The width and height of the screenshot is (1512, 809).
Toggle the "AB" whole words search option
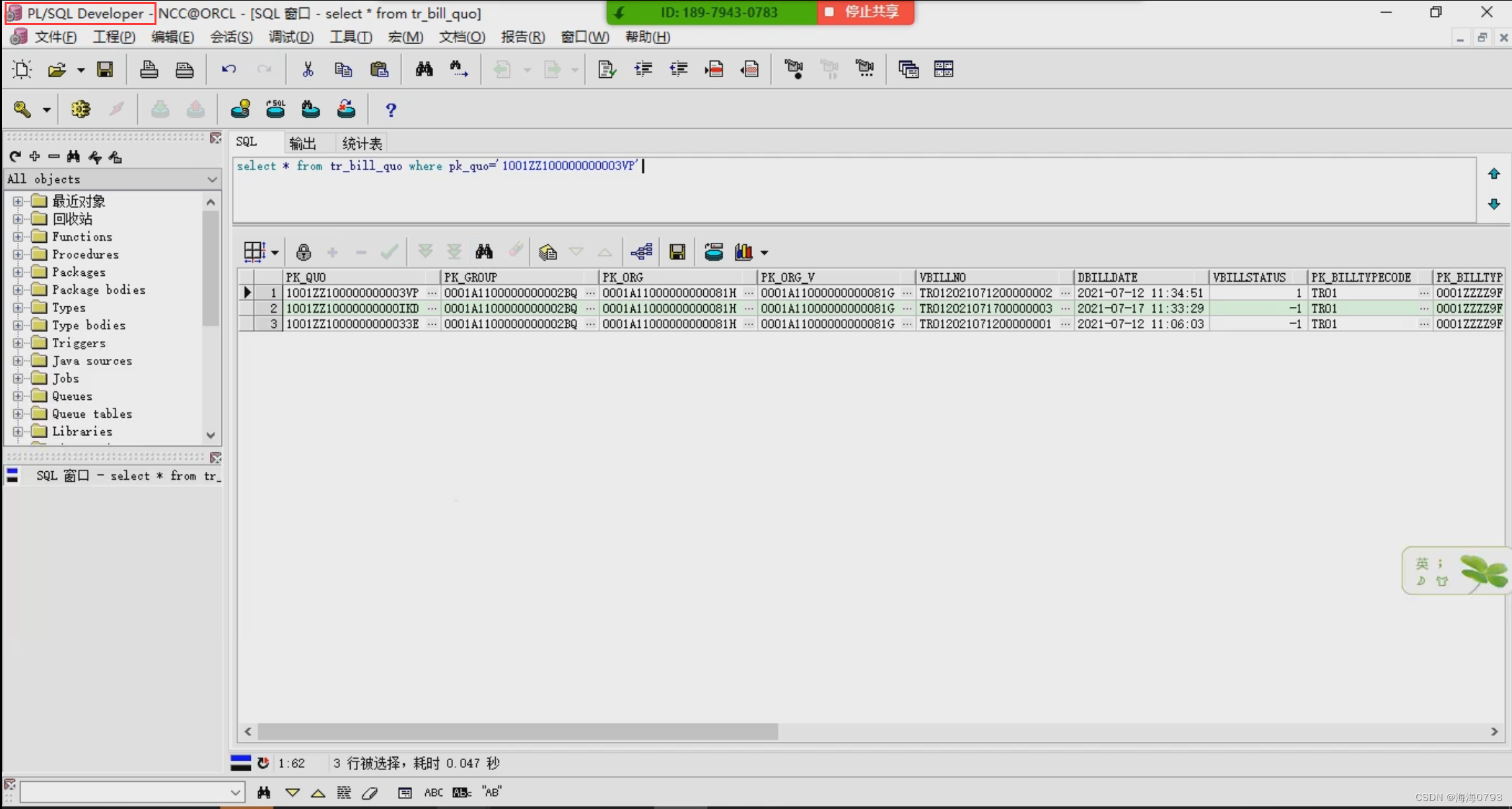[492, 793]
